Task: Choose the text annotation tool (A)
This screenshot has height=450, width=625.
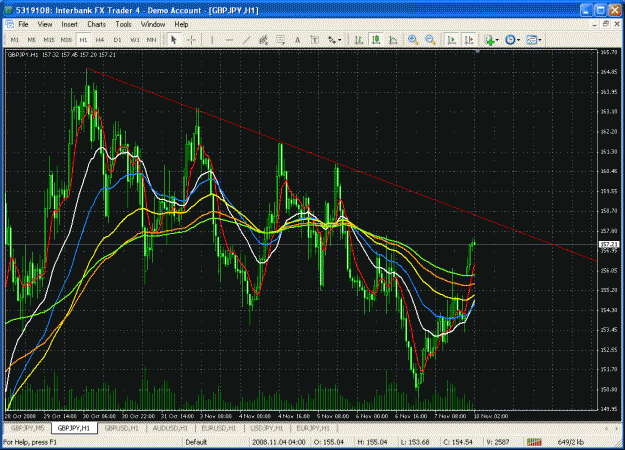Action: pos(297,40)
